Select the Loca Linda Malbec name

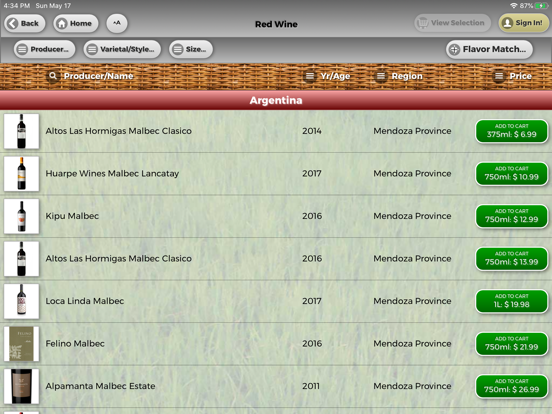tap(85, 301)
